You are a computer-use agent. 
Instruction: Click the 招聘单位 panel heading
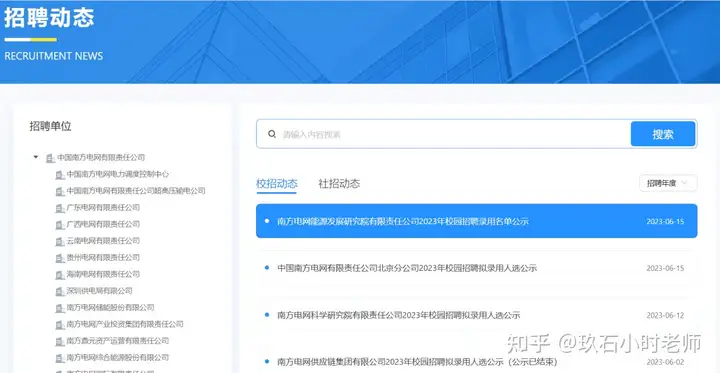pos(51,126)
